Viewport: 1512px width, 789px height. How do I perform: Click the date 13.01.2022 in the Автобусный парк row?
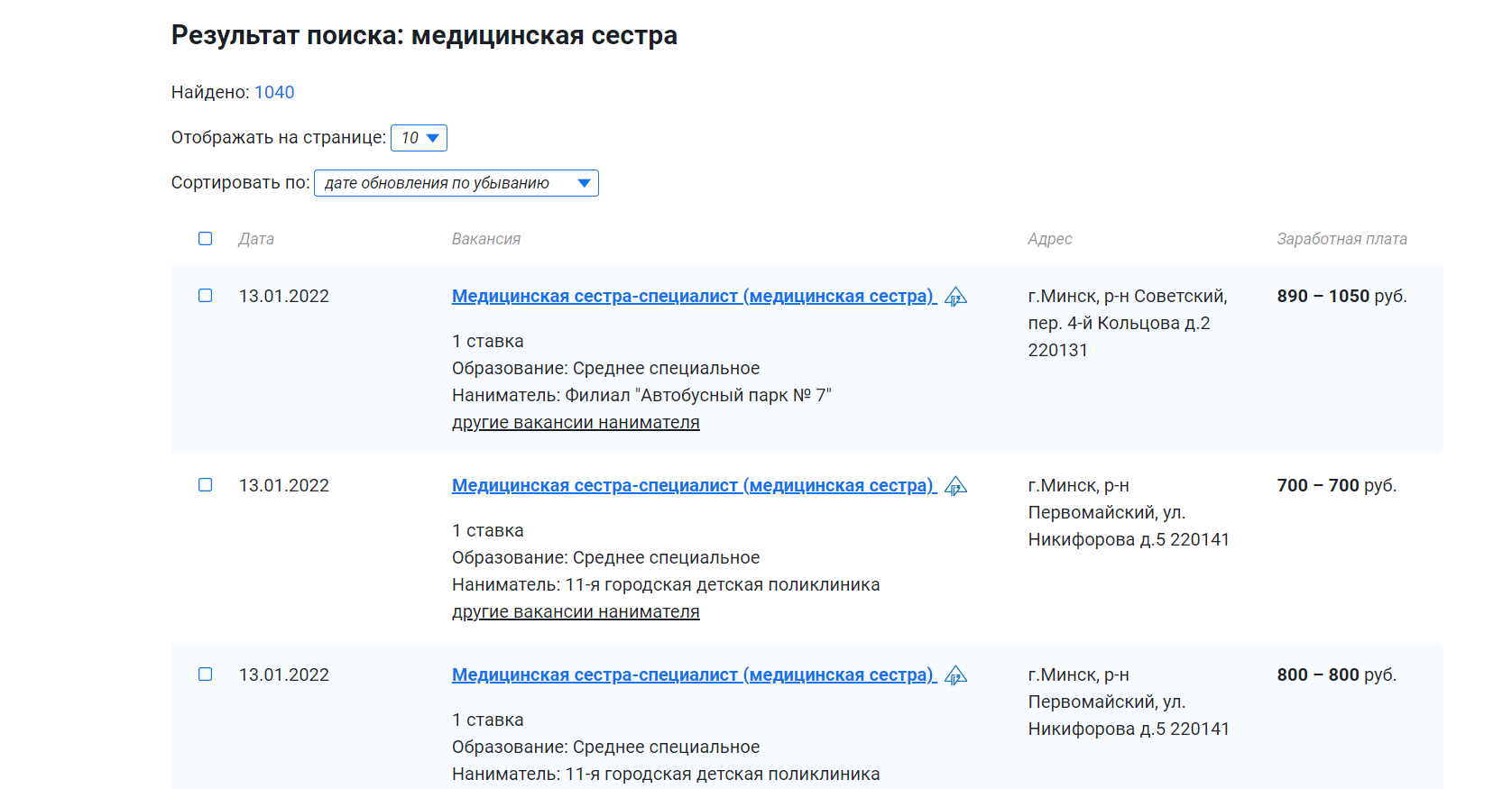[283, 296]
